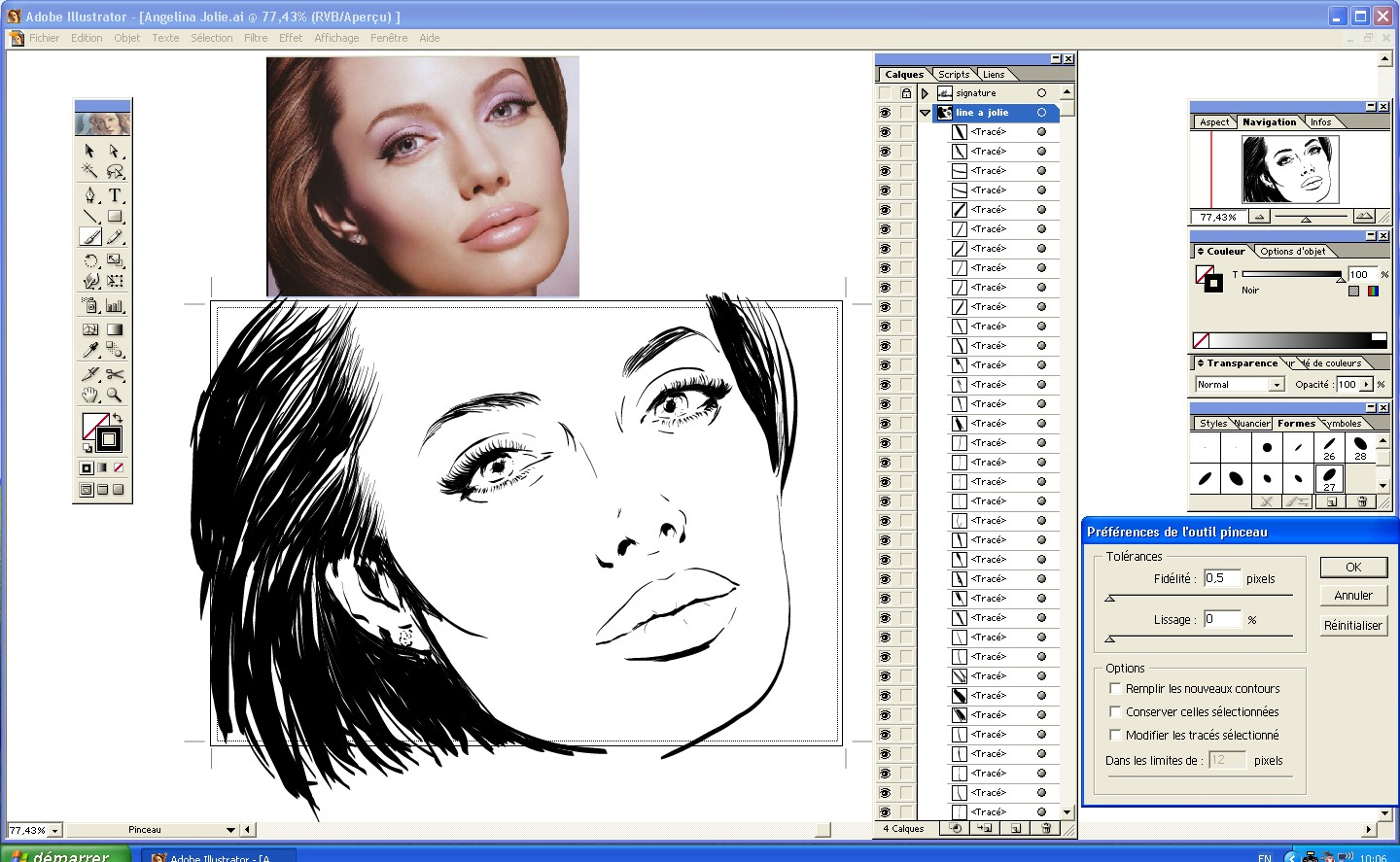This screenshot has height=862, width=1400.
Task: Switch to the Nuancier tab
Action: coord(1252,423)
